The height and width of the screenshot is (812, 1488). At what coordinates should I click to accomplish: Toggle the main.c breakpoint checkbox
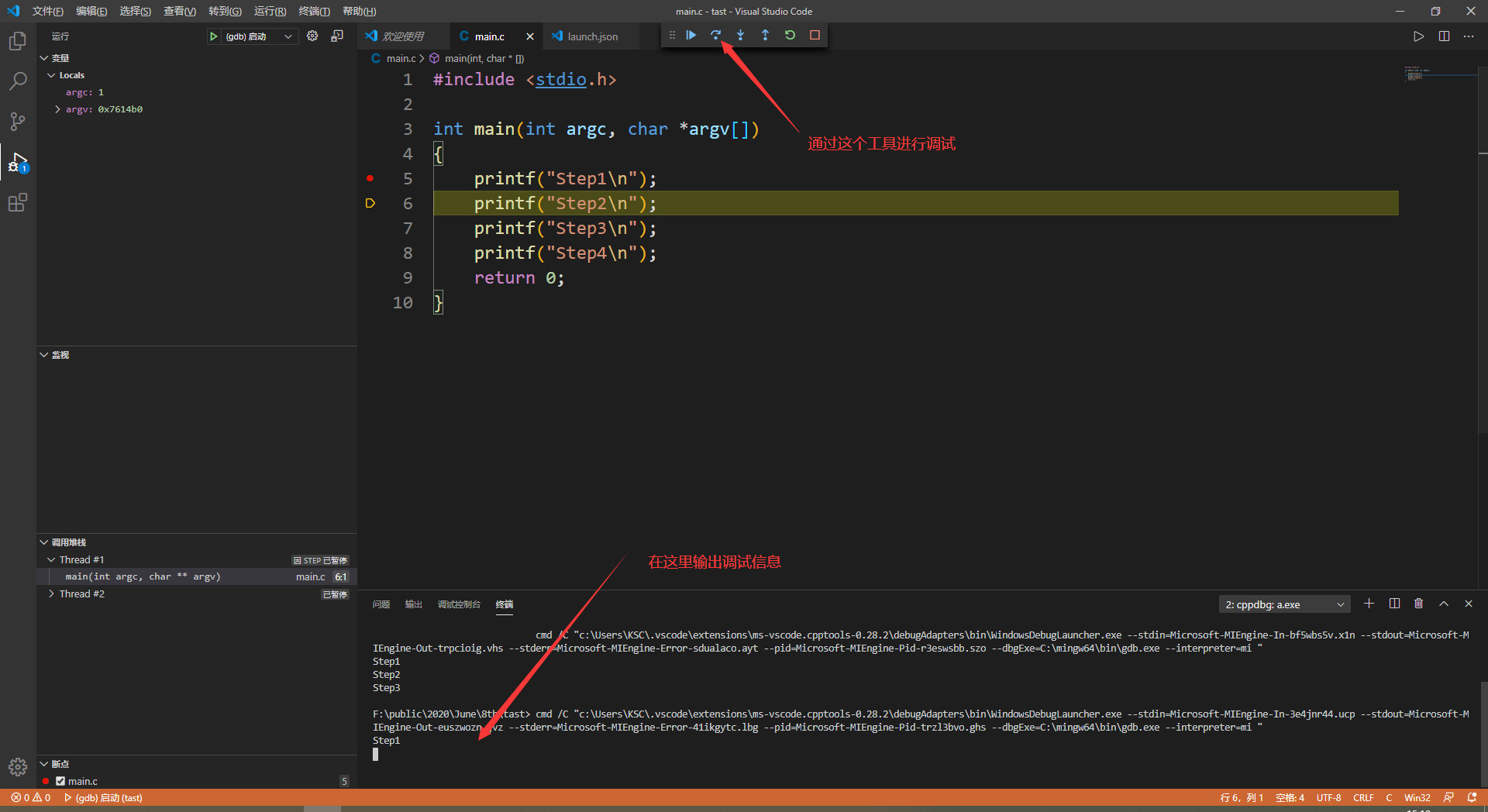click(x=60, y=781)
